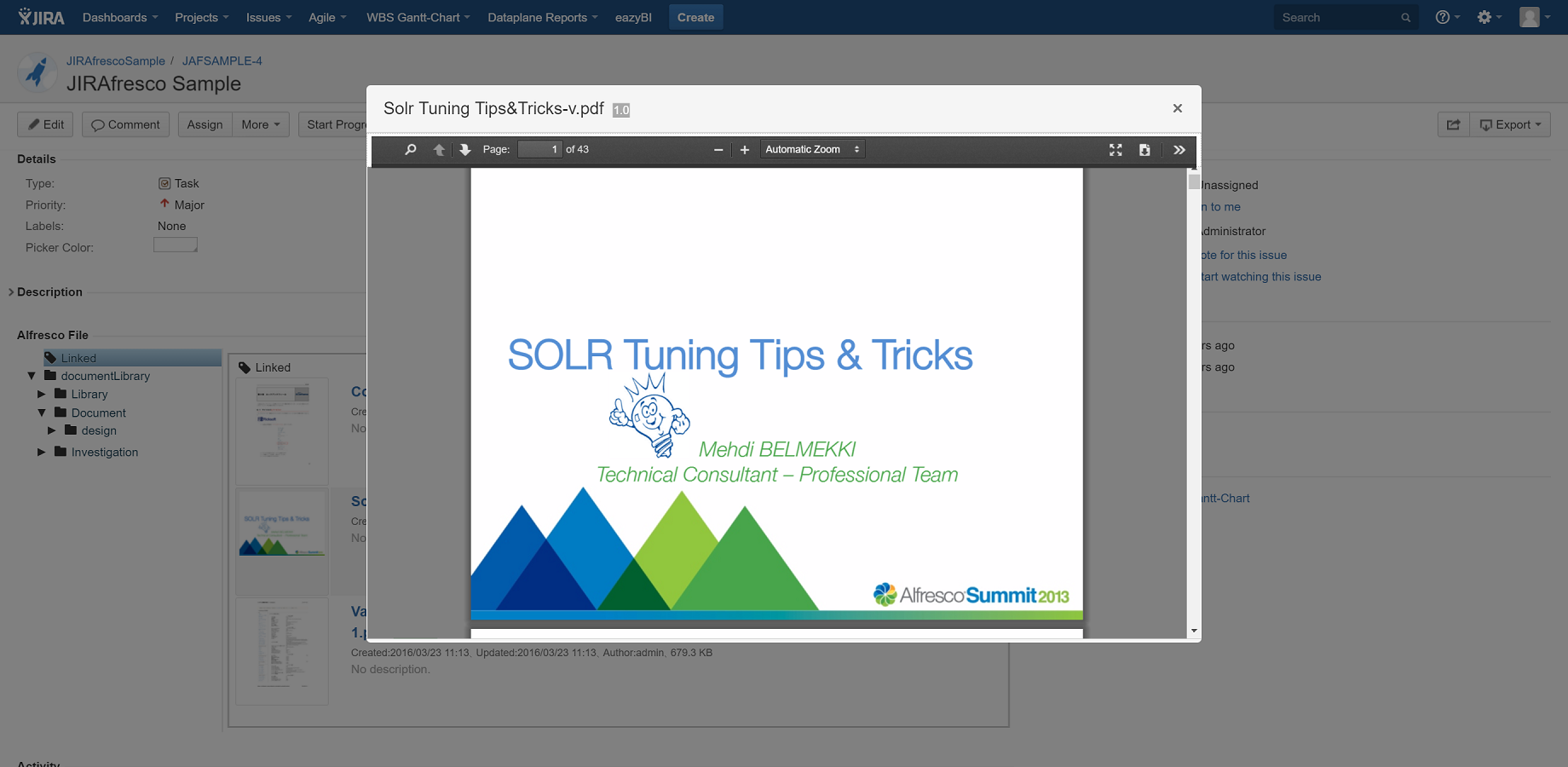Image resolution: width=1568 pixels, height=767 pixels.
Task: Open JIRA administration gear menu
Action: [x=1489, y=17]
